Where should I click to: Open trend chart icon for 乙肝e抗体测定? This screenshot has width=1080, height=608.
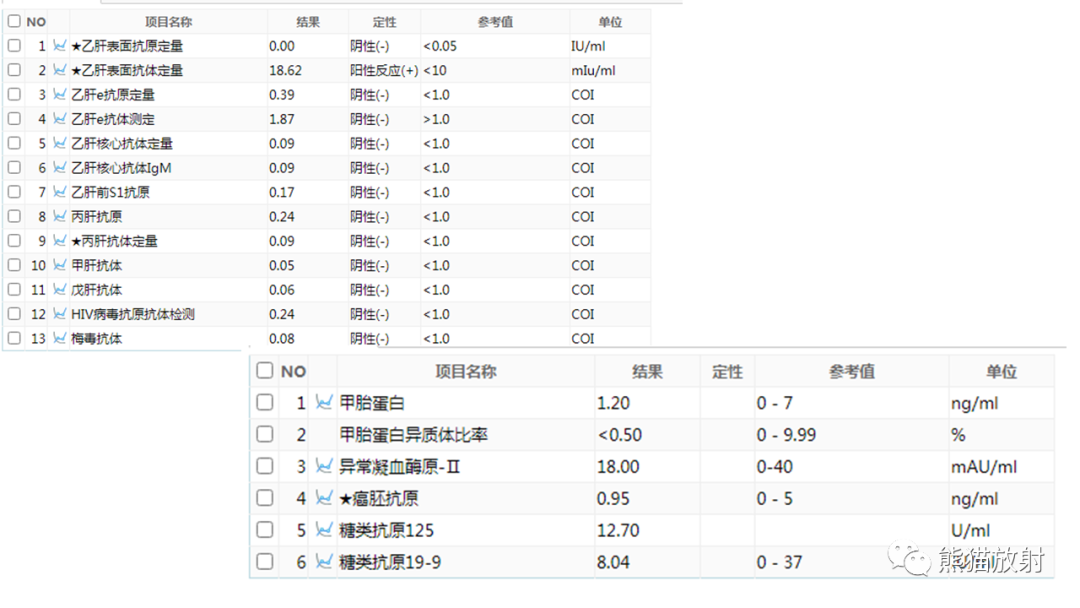(60, 118)
